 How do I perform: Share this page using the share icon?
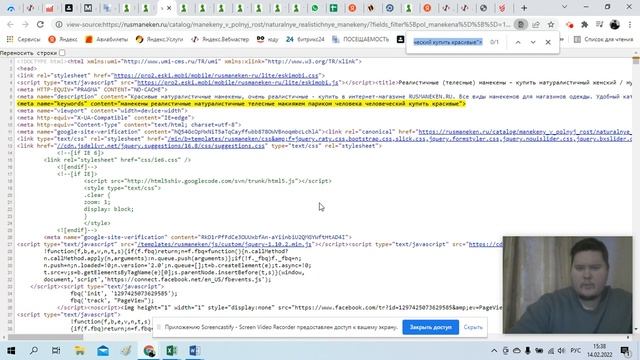tap(536, 24)
